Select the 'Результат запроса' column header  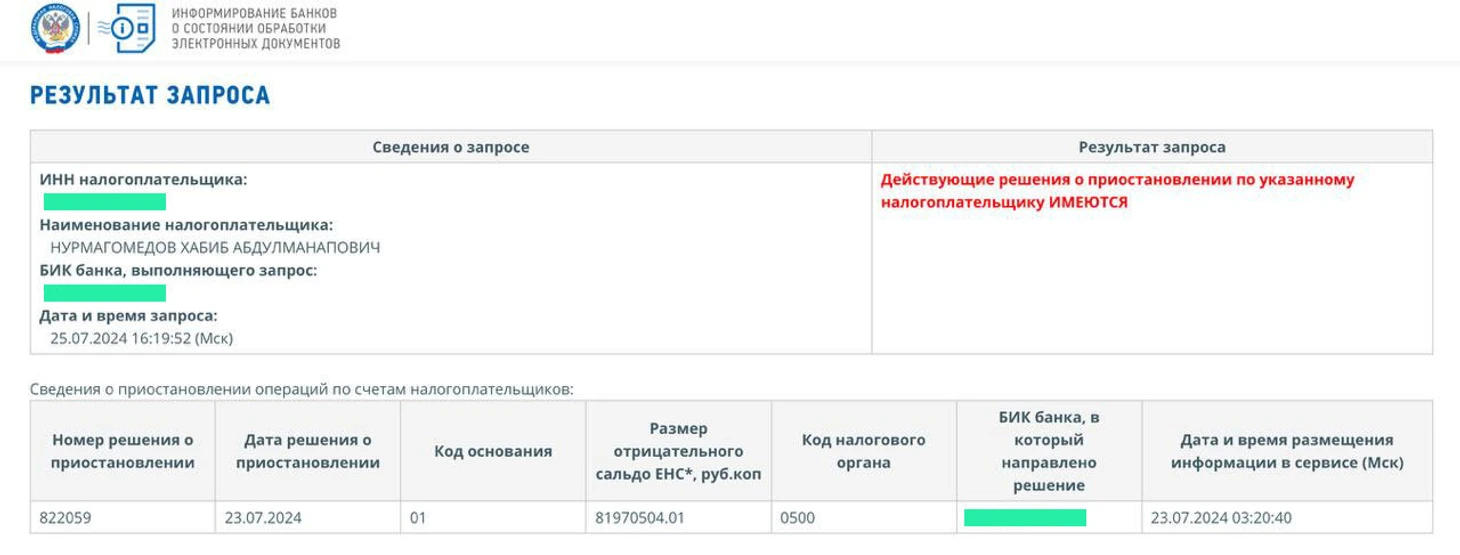1152,147
